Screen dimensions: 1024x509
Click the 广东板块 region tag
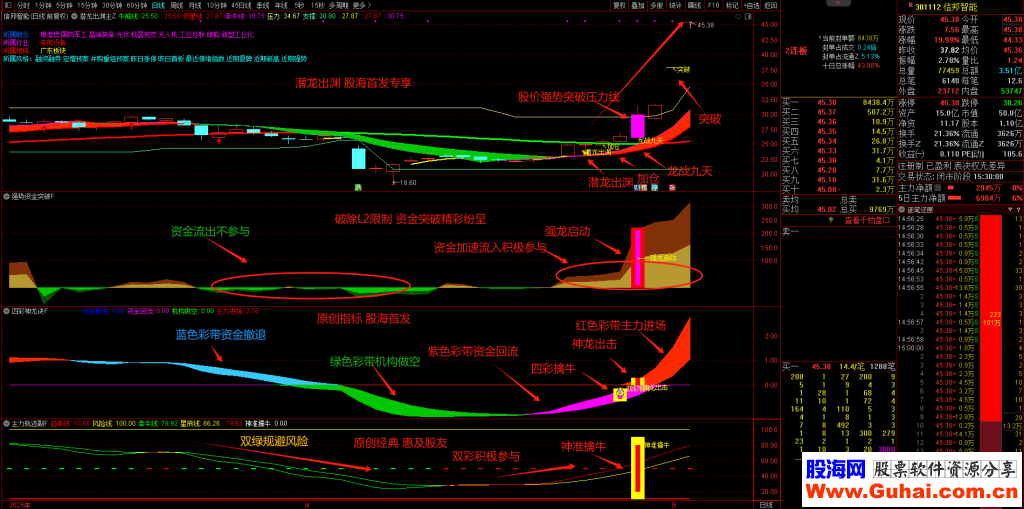[x=52, y=49]
